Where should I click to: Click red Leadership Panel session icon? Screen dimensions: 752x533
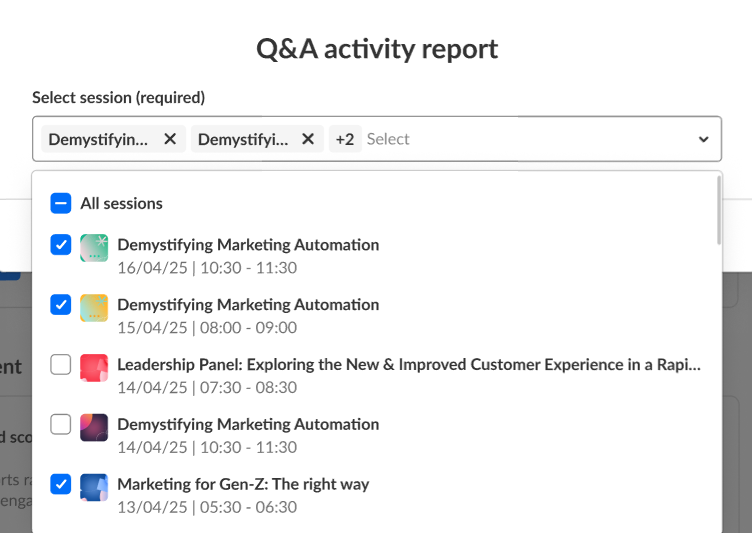[x=94, y=368]
